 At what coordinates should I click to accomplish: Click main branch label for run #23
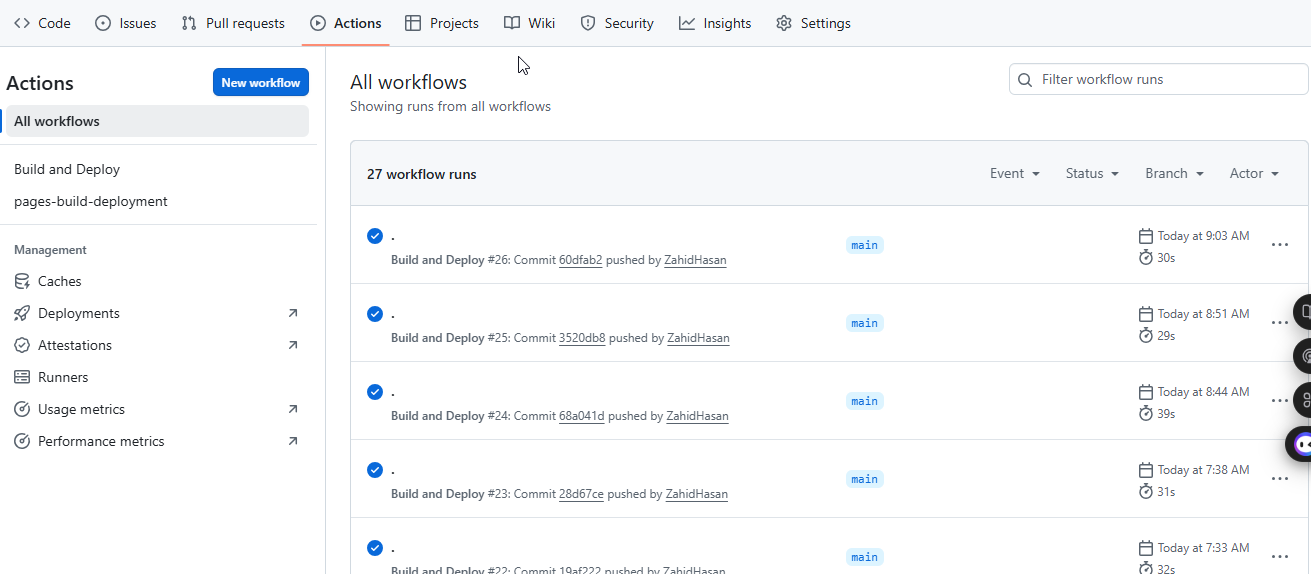(864, 479)
